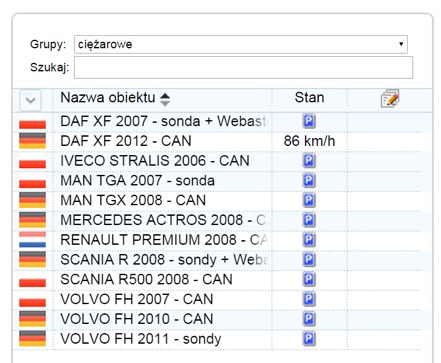Click German flag for MAN TGX 2008

pyautogui.click(x=32, y=200)
